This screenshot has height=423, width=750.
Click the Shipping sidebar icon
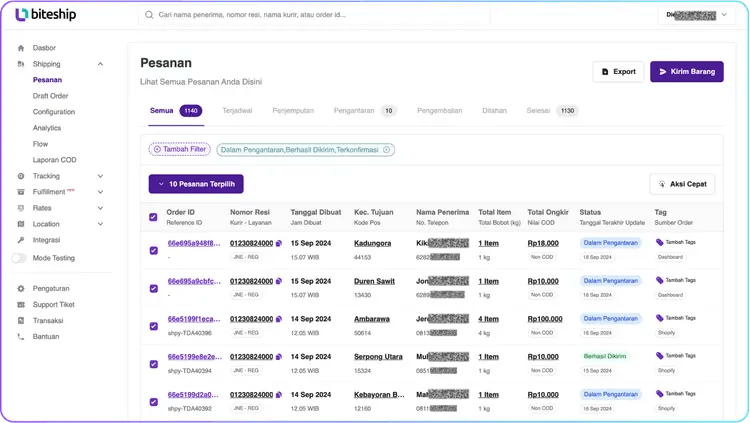[21, 64]
